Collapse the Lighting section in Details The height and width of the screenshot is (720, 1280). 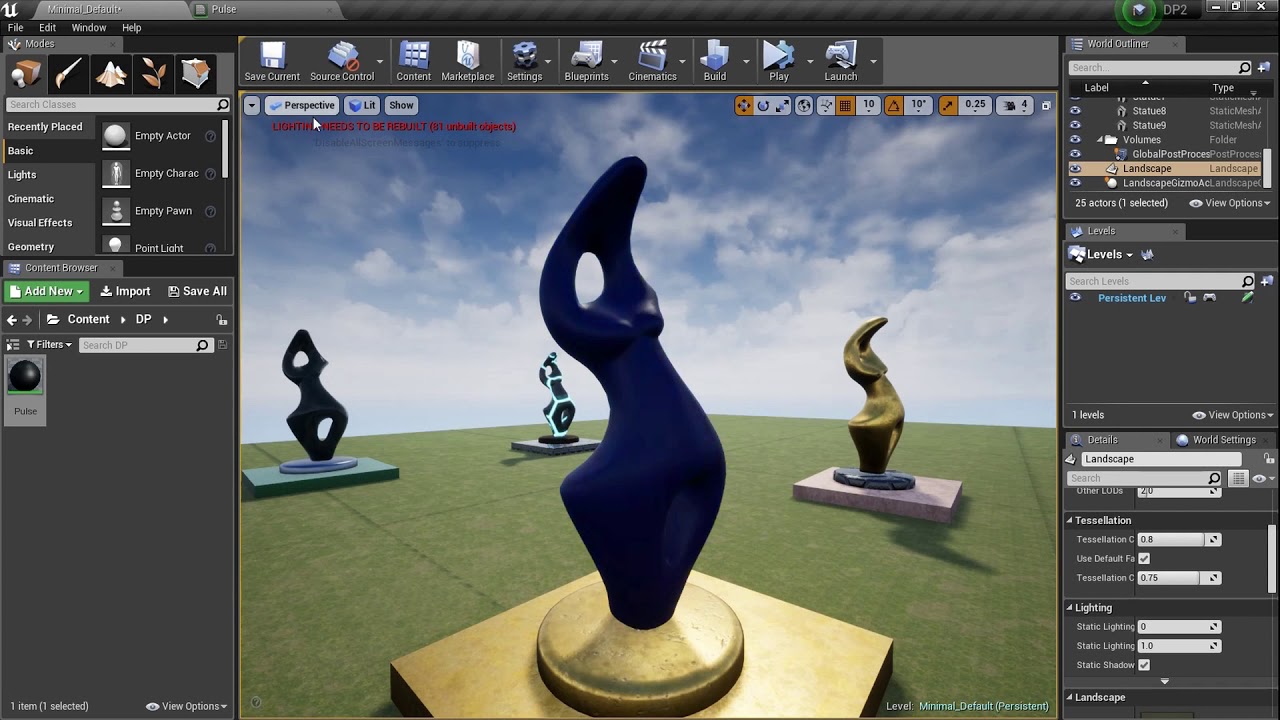coord(1069,608)
